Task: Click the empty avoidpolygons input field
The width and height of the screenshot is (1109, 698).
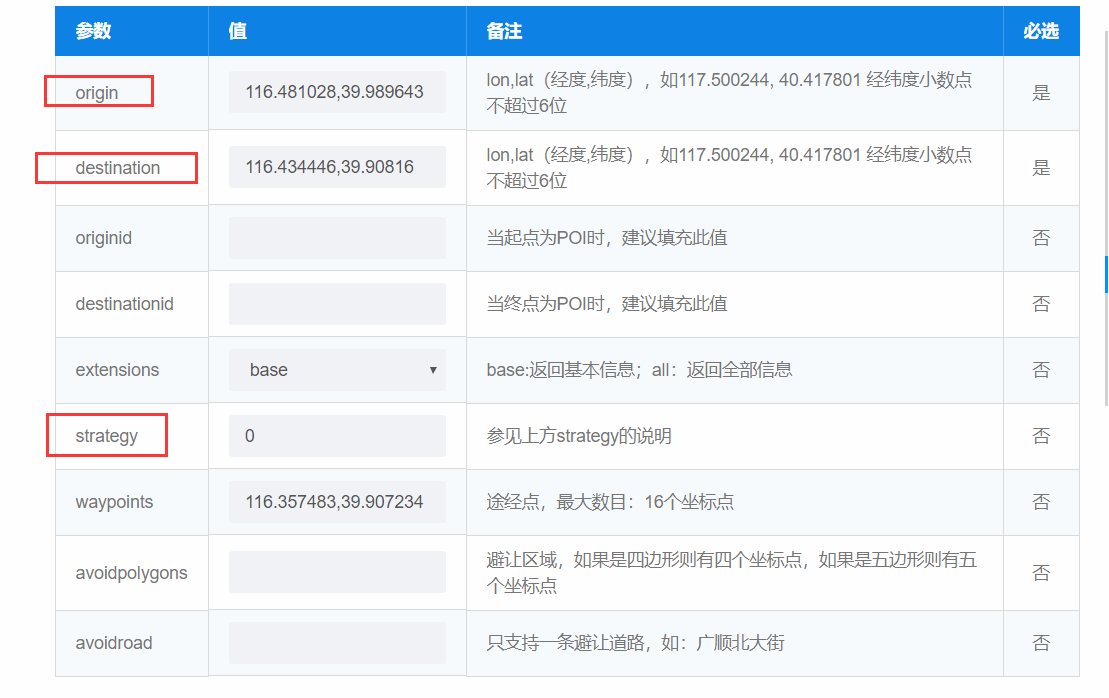Action: click(x=337, y=572)
